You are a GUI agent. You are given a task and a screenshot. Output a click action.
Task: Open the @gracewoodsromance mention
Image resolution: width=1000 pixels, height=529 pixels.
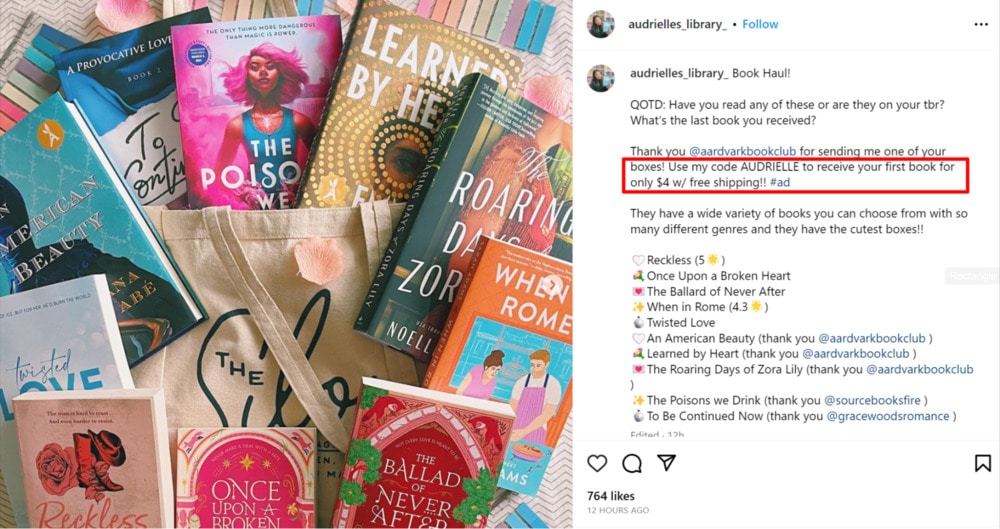[x=888, y=416]
